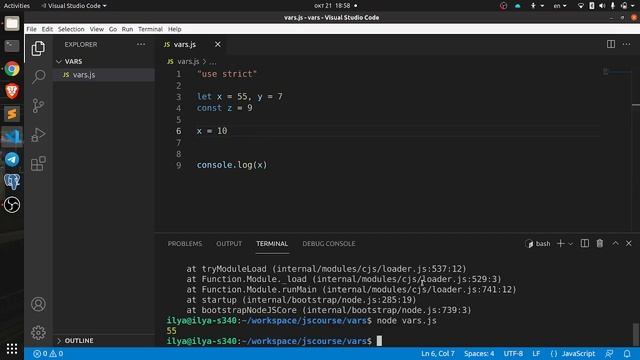Open the Extensions view
The image size is (640, 360).
pyautogui.click(x=38, y=164)
